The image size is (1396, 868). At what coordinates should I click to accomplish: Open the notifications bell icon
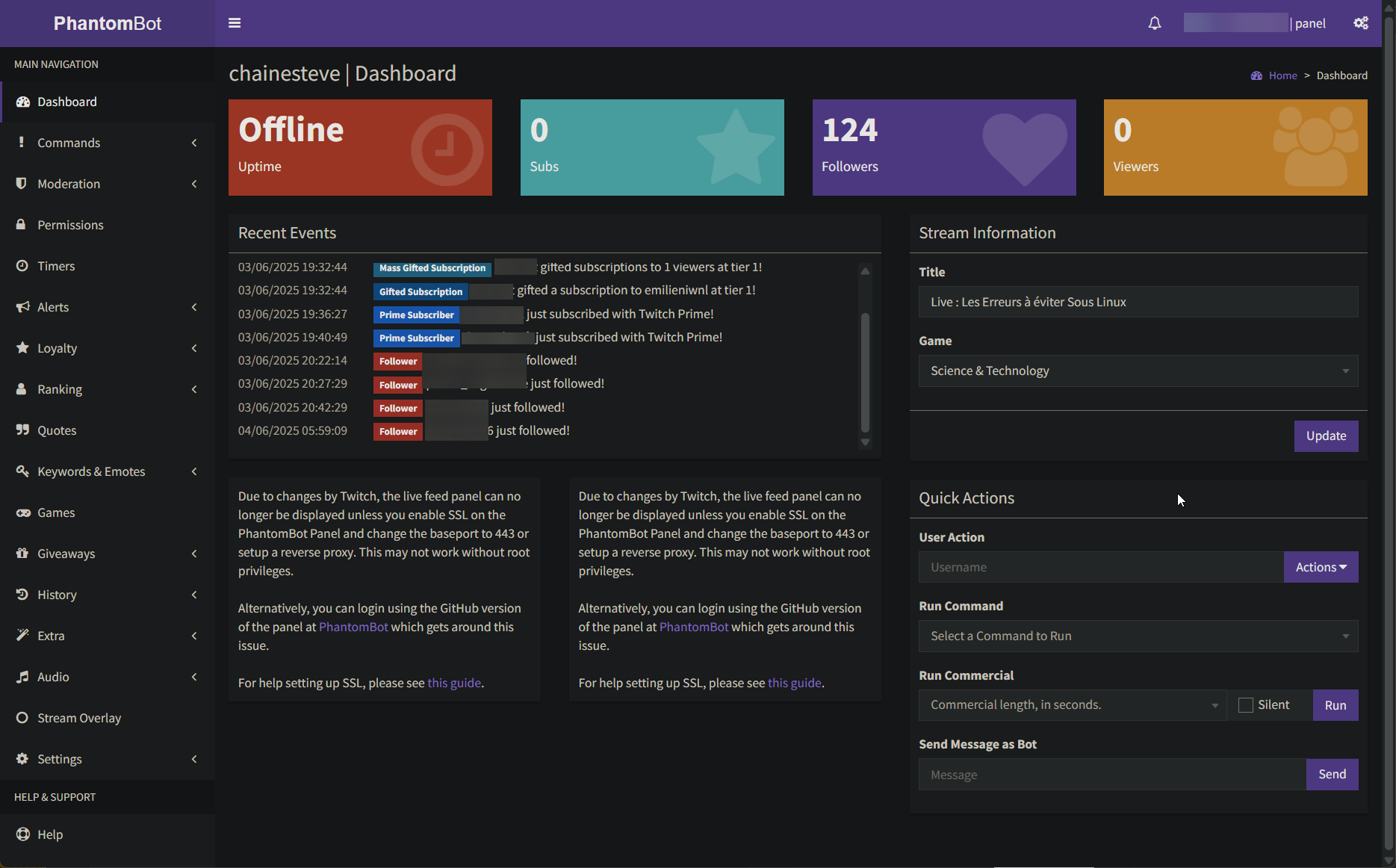coord(1155,23)
